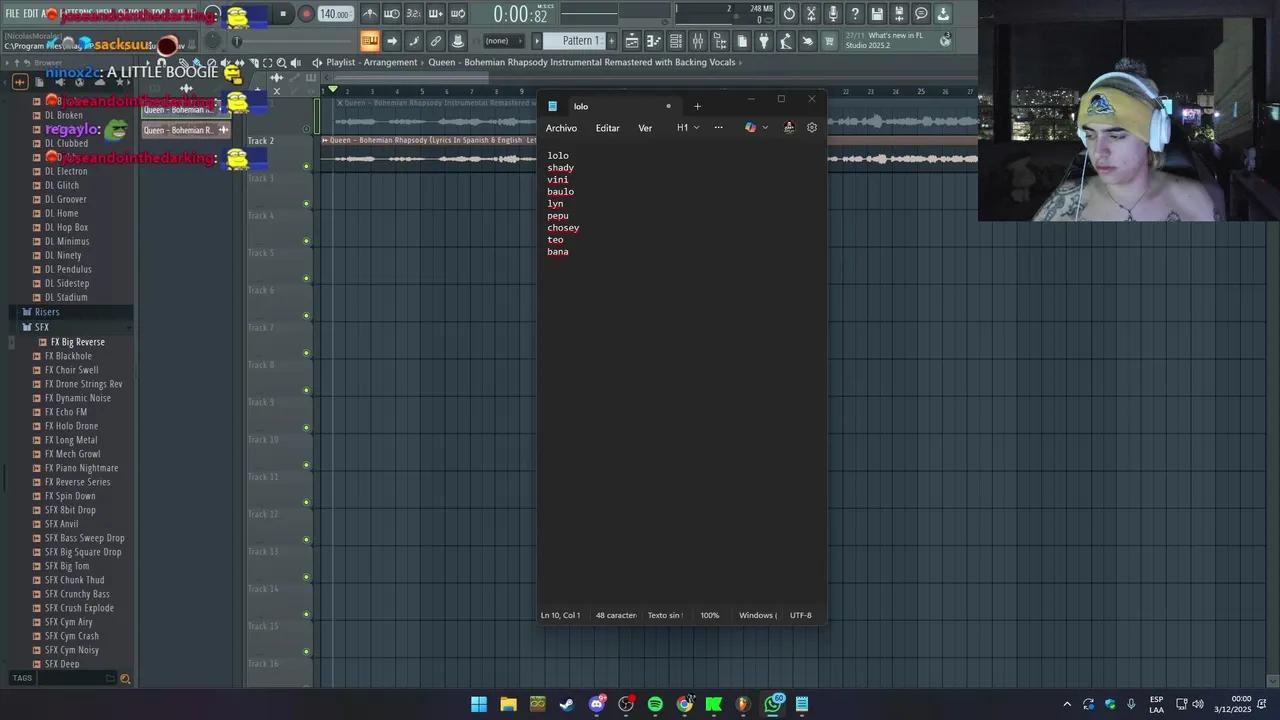Open Notepad more options ellipsis
This screenshot has width=1280, height=720.
click(718, 128)
